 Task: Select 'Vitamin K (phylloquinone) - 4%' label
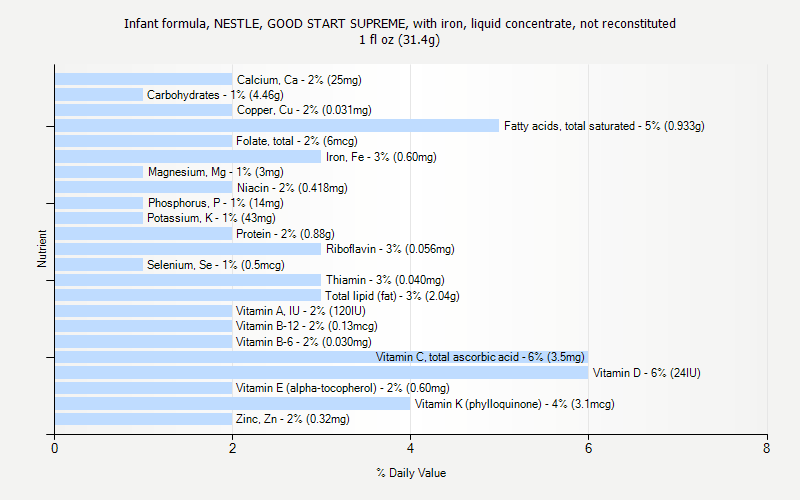tap(514, 404)
